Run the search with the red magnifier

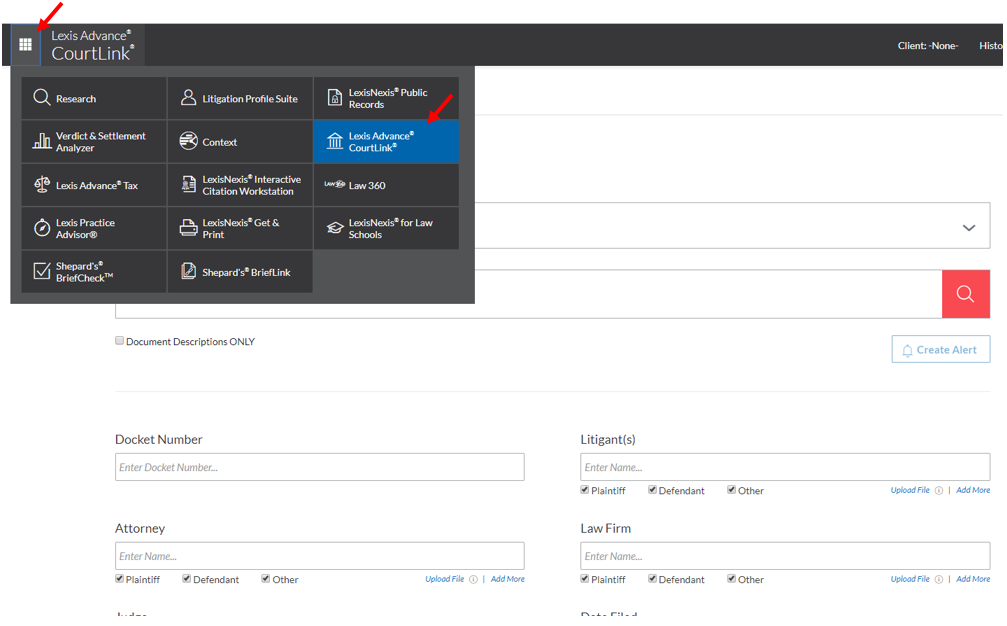click(x=965, y=293)
